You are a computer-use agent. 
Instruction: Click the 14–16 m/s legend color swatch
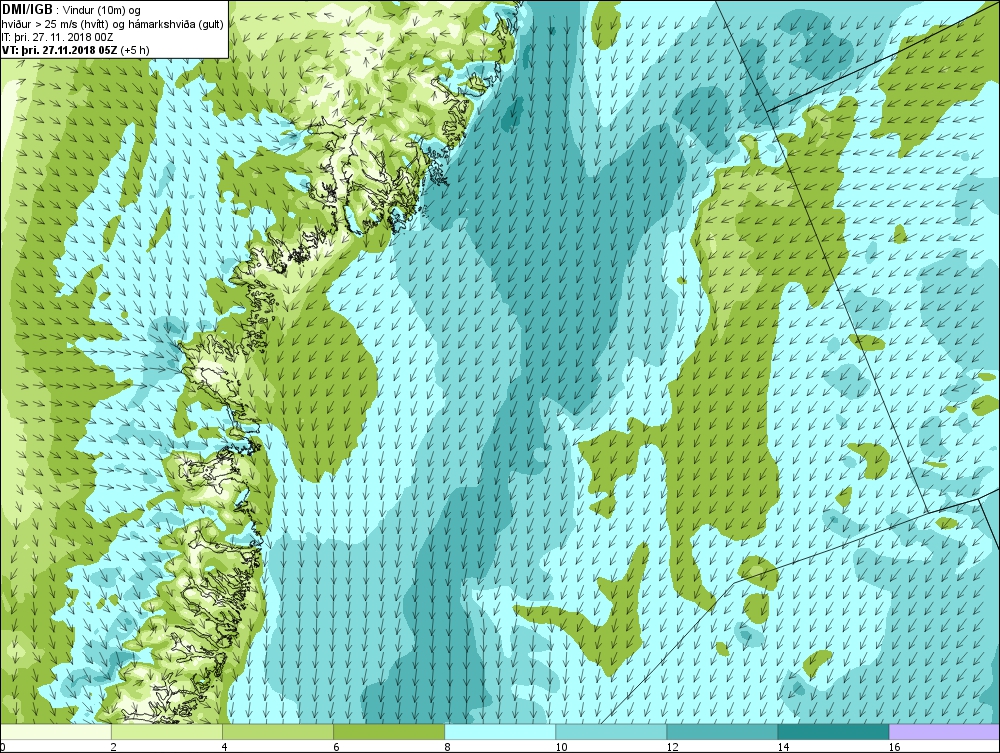tap(833, 732)
